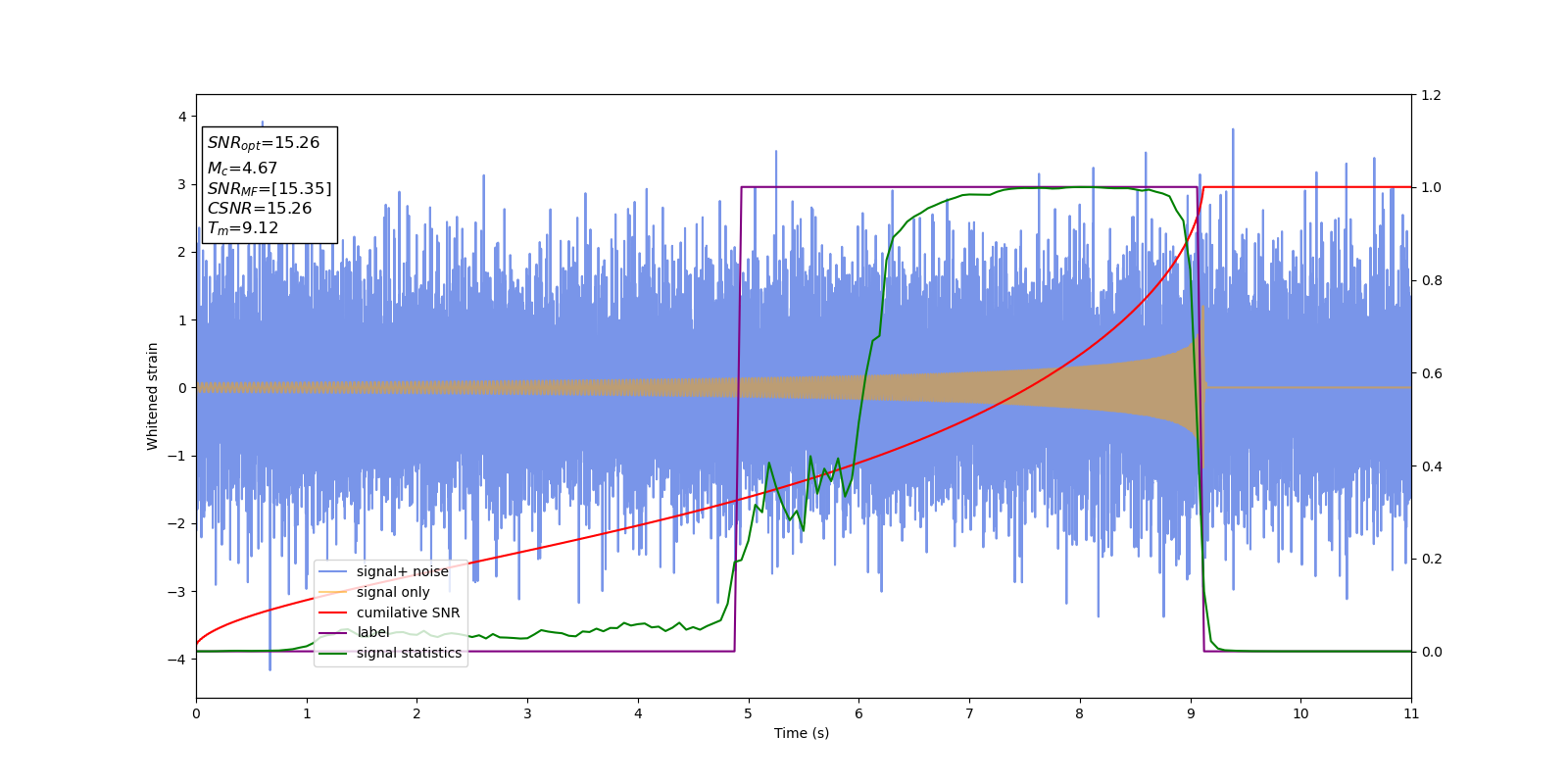Click the 'Whitened strain' axis title

(x=153, y=396)
